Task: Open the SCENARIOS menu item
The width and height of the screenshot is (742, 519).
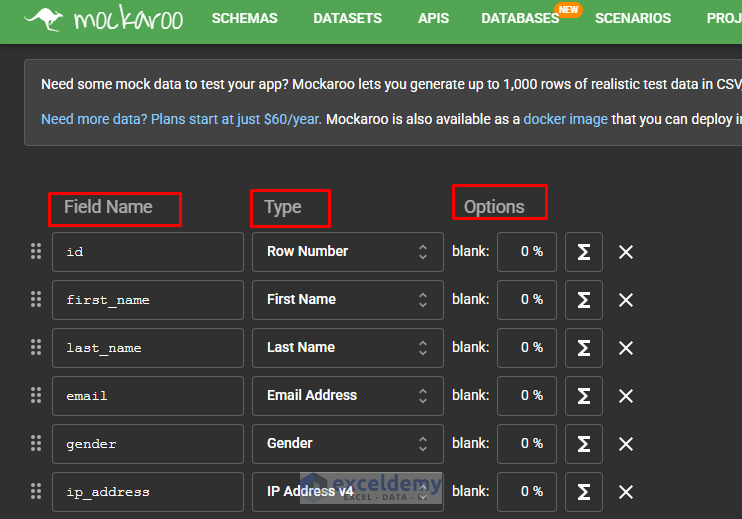Action: tap(633, 18)
